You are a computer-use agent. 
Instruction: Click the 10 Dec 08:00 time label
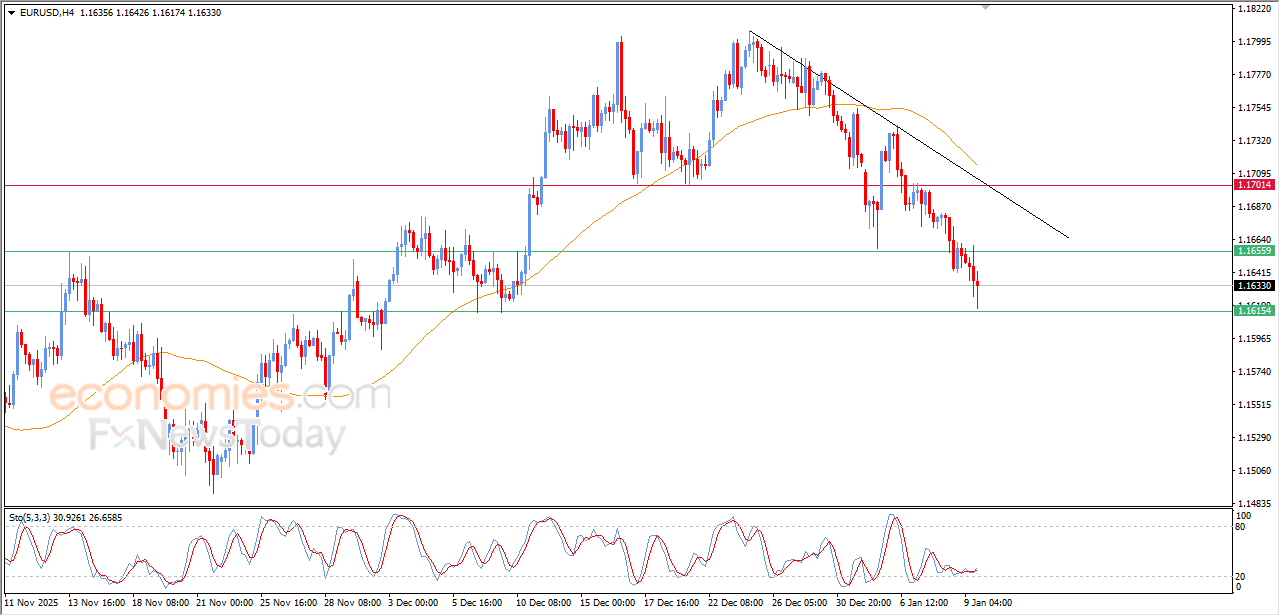pyautogui.click(x=544, y=603)
